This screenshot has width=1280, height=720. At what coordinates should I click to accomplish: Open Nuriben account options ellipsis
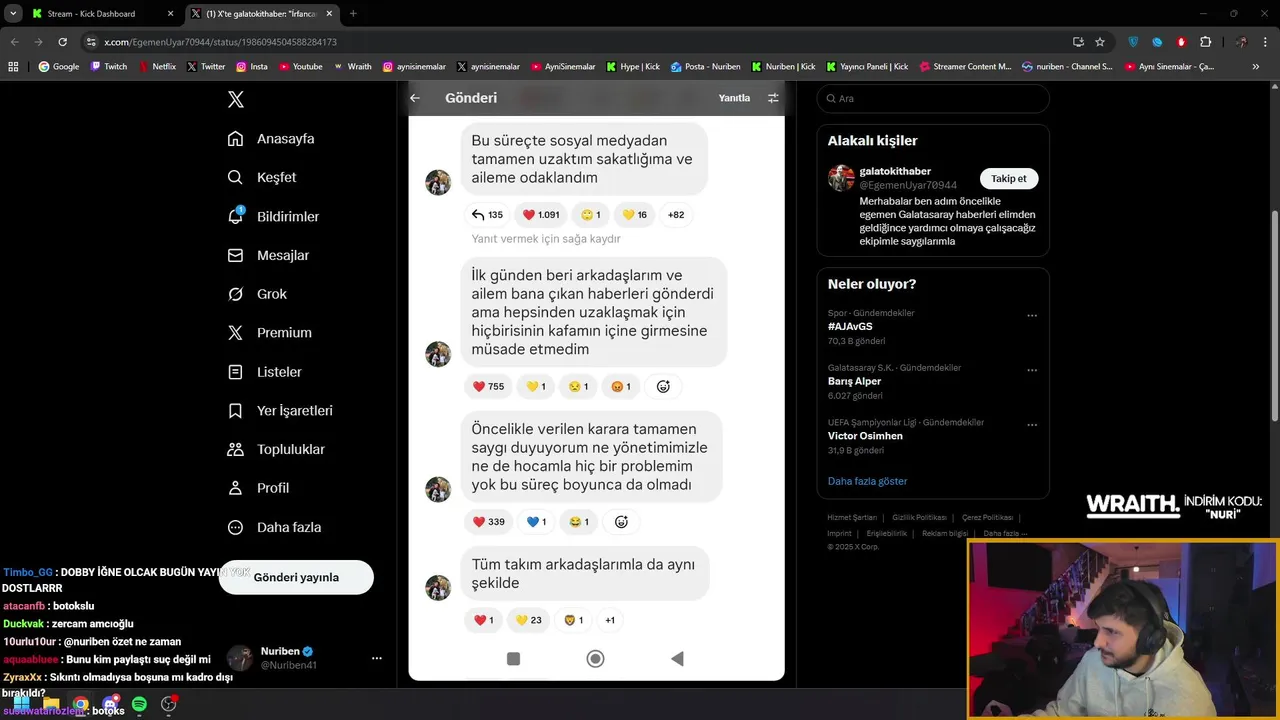[377, 658]
